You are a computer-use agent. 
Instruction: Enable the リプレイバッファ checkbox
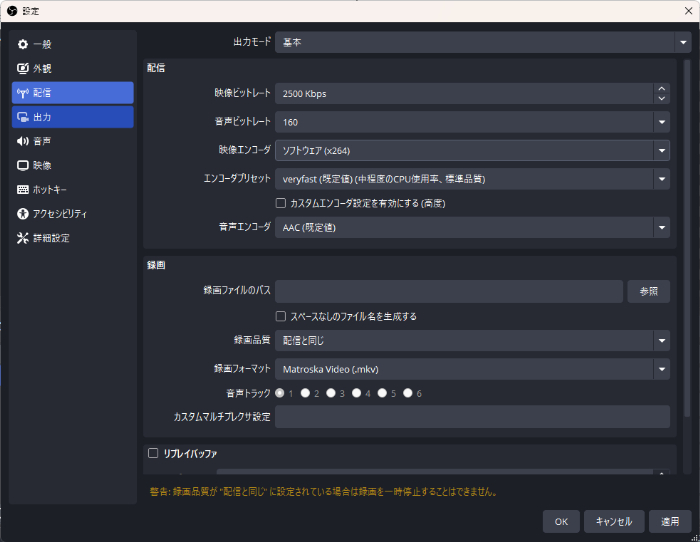153,453
